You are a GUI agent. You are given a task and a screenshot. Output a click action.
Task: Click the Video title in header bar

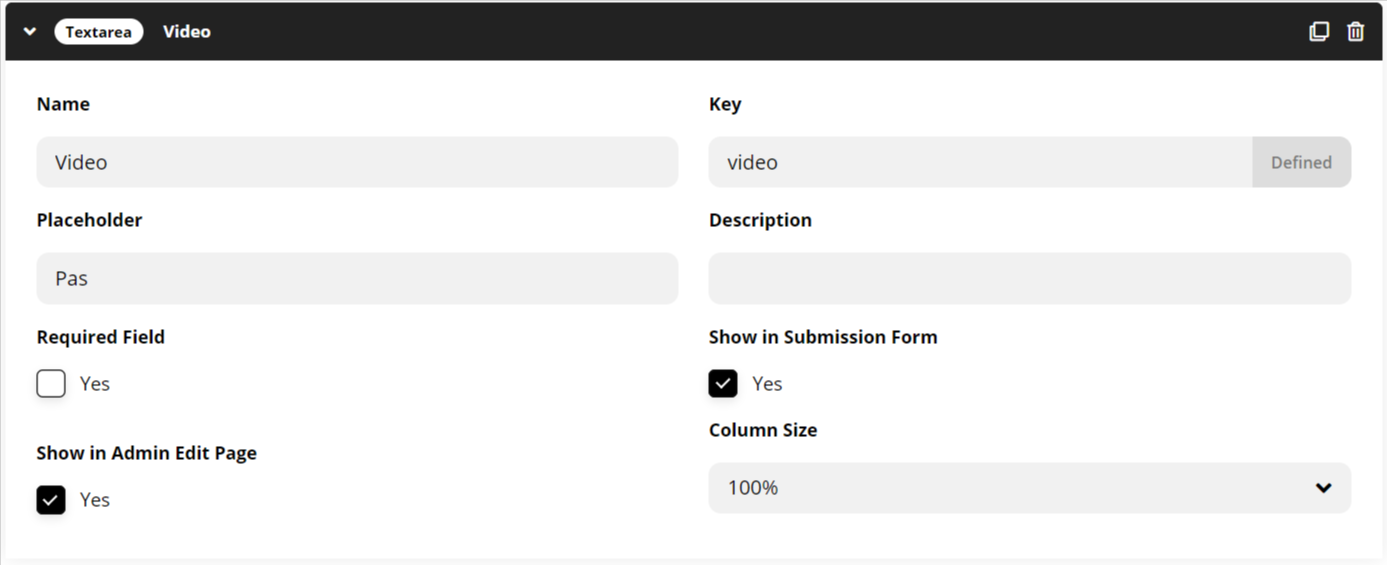coord(187,32)
